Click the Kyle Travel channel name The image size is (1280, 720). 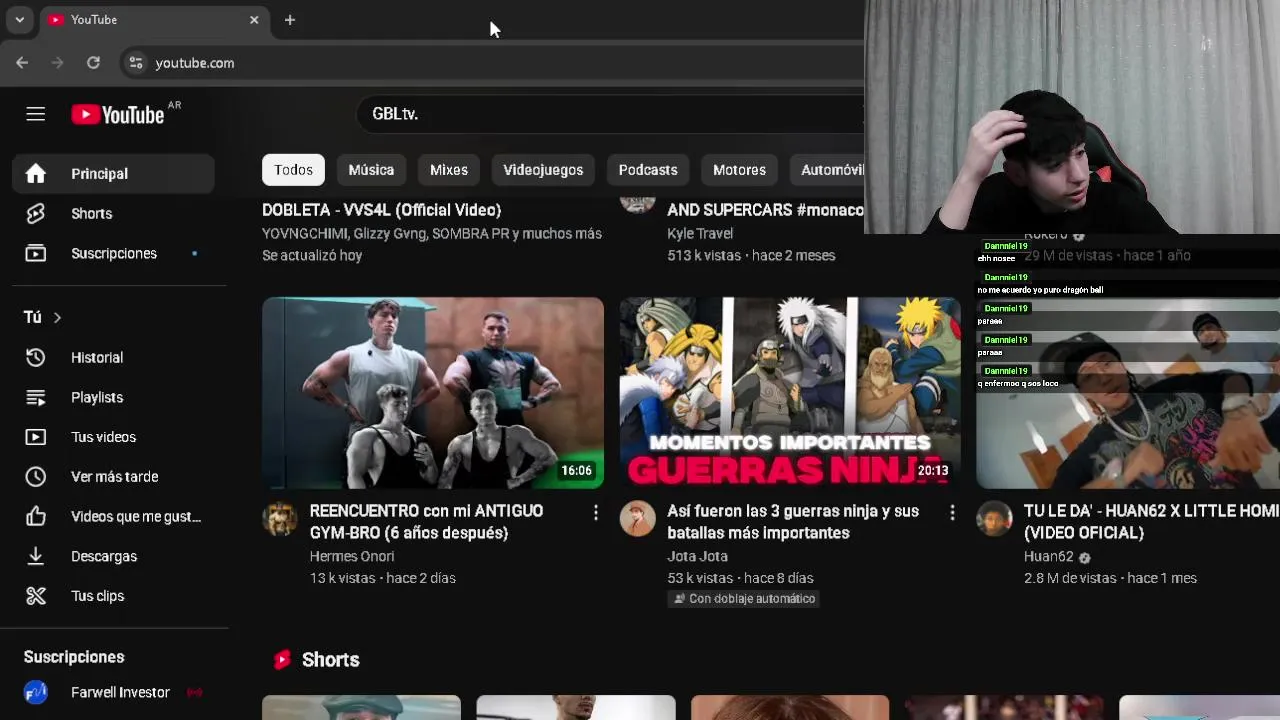[x=700, y=233]
